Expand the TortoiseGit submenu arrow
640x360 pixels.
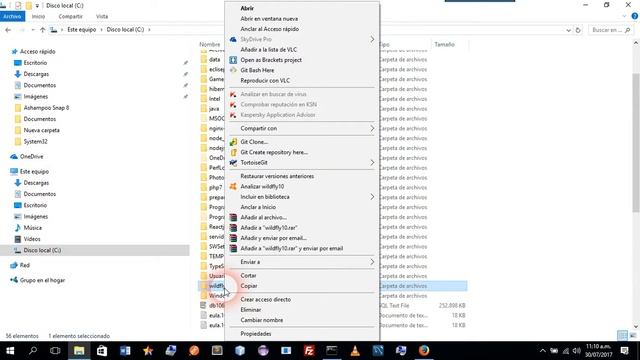click(372, 162)
